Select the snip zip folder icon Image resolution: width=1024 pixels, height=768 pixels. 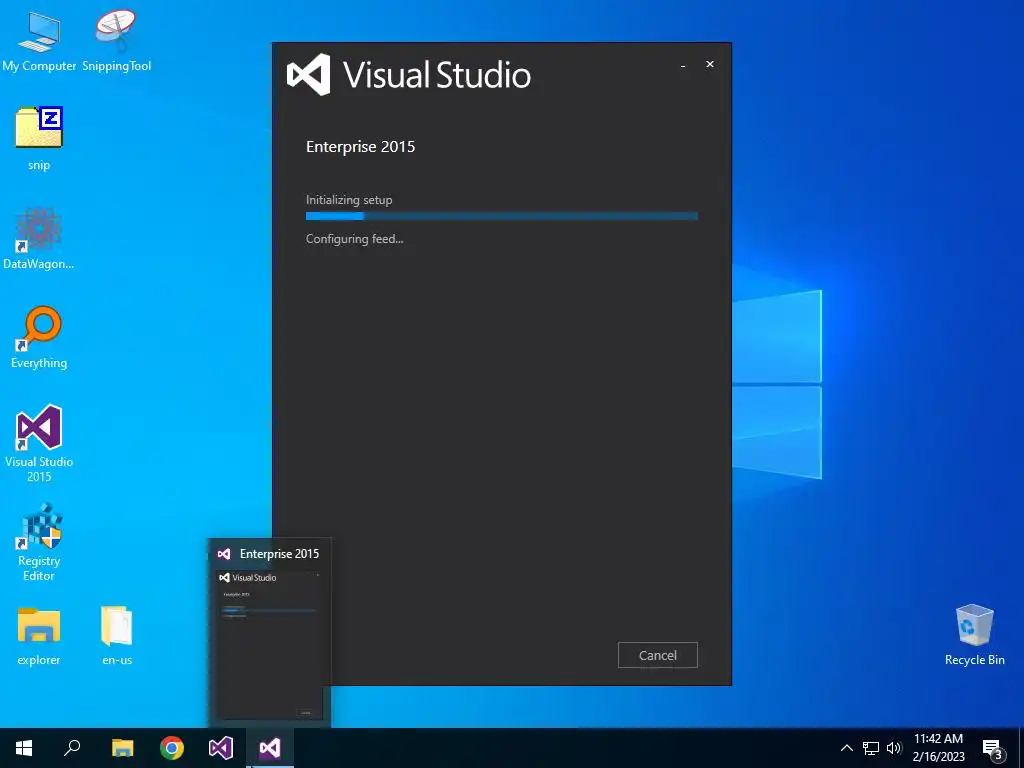(x=39, y=139)
